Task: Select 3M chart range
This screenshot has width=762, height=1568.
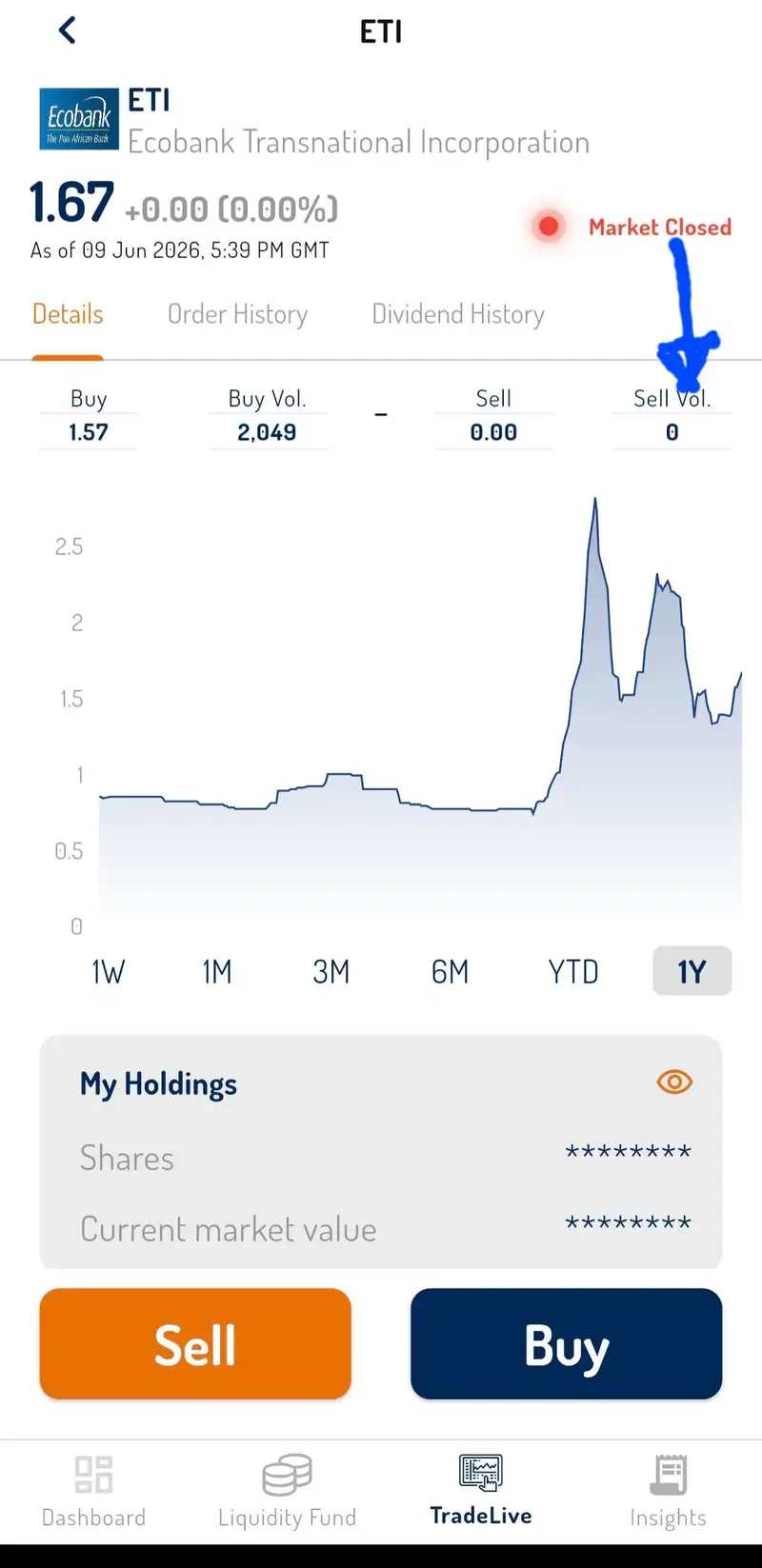Action: click(x=331, y=972)
